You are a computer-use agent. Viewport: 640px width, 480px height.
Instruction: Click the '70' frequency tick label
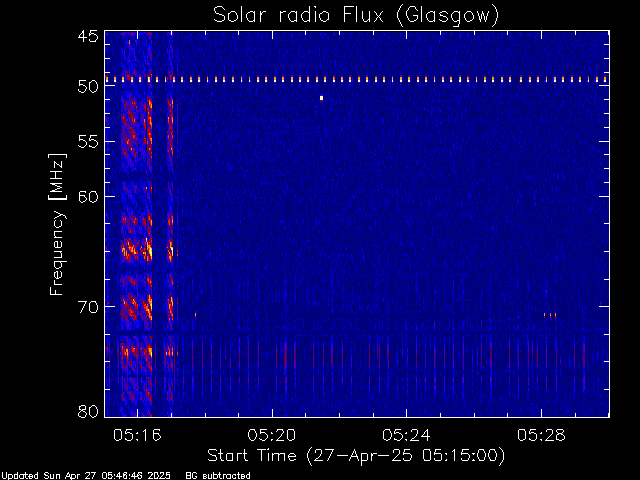point(88,307)
